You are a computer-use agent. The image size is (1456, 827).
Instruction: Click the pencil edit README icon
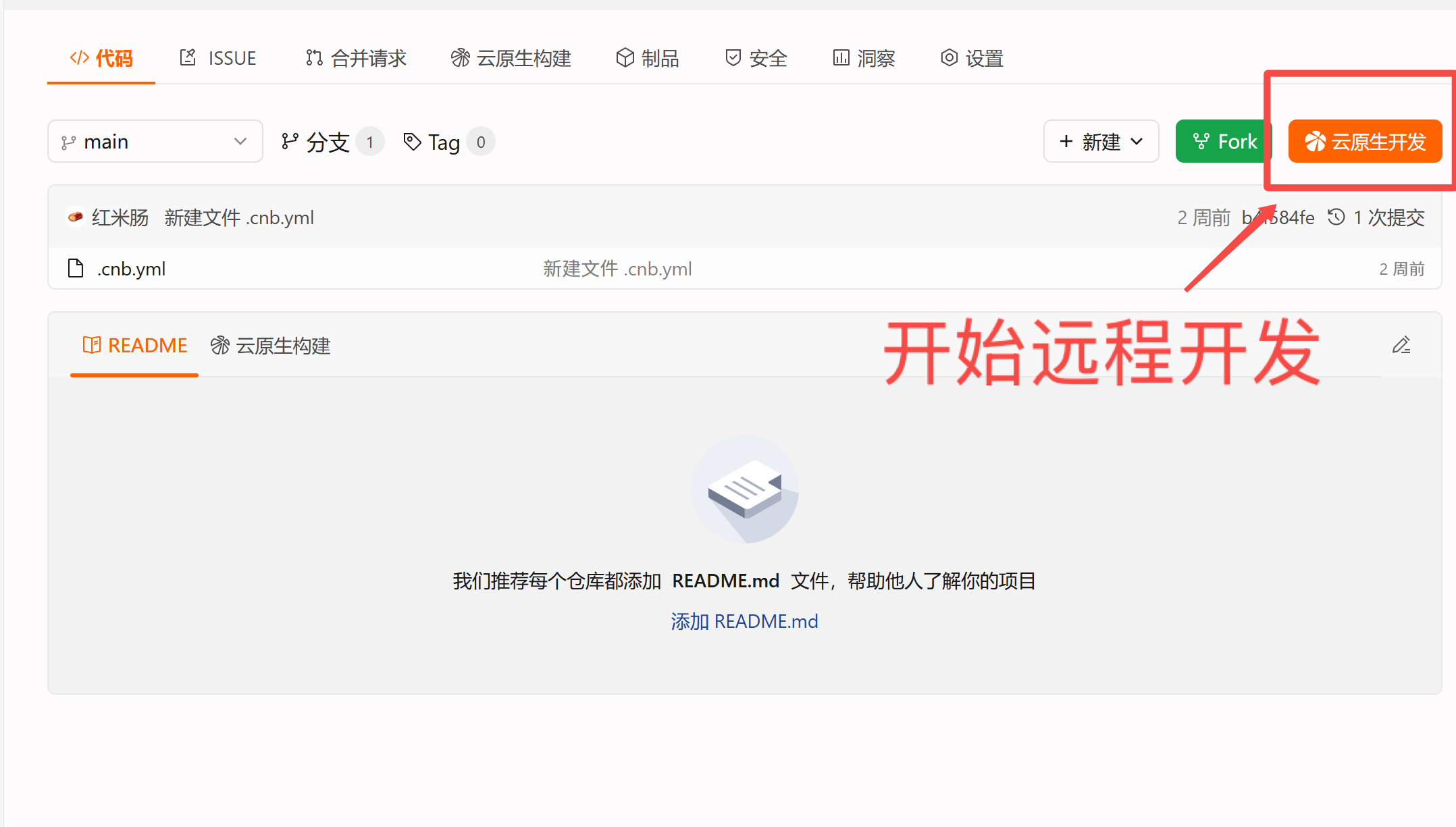click(1401, 346)
